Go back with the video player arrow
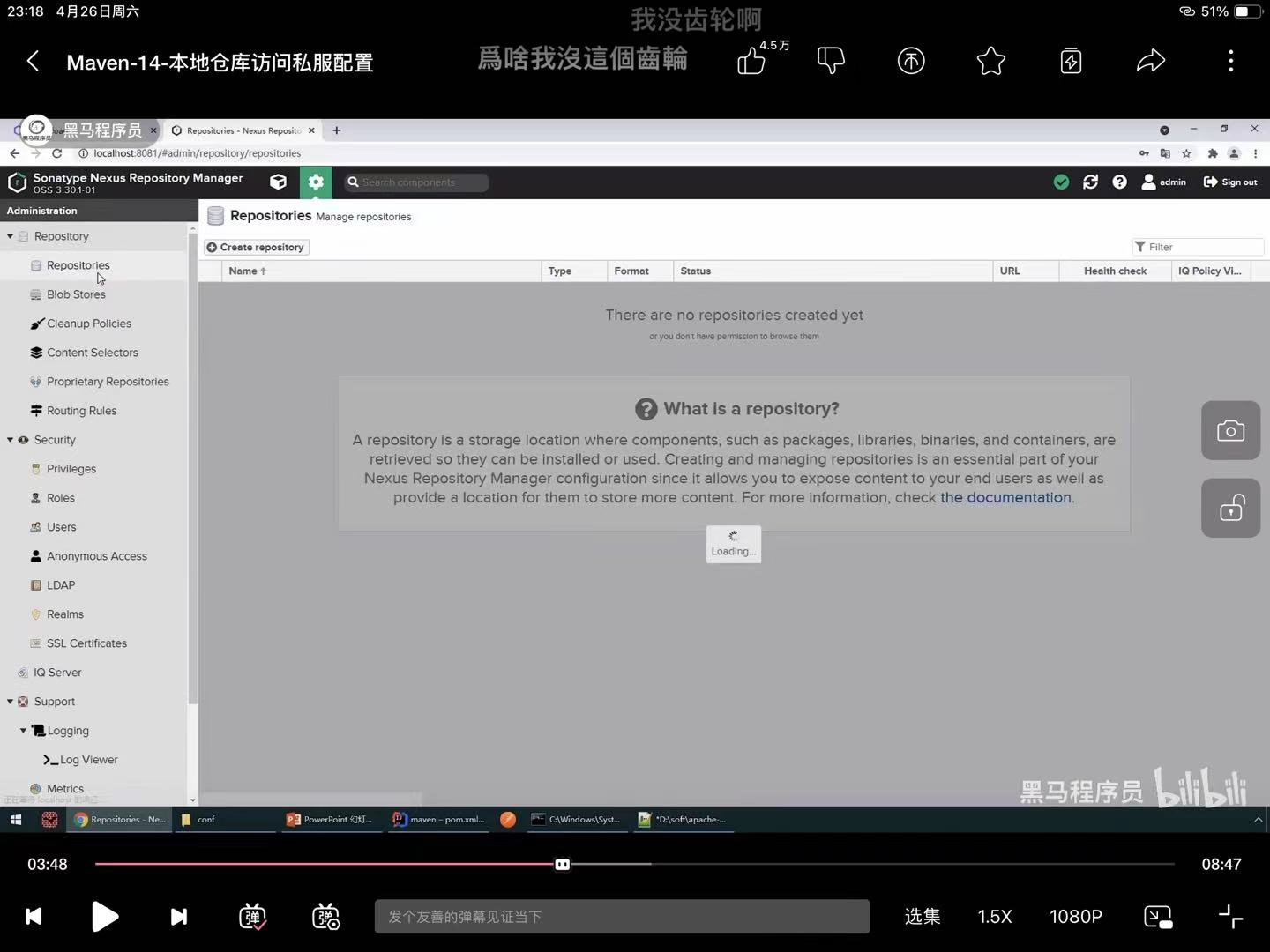 (34, 61)
